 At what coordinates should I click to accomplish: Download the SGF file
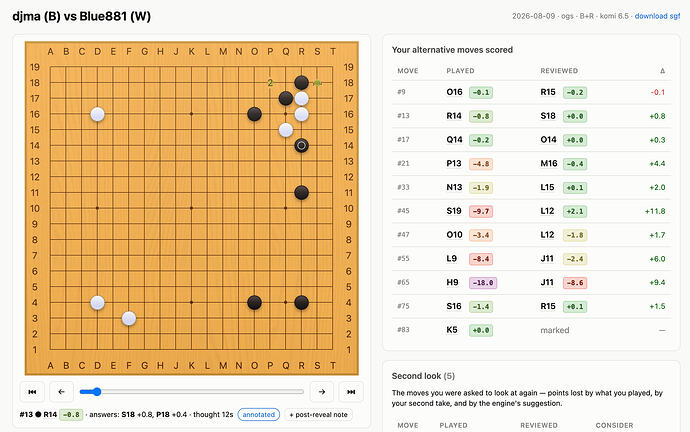click(x=657, y=16)
